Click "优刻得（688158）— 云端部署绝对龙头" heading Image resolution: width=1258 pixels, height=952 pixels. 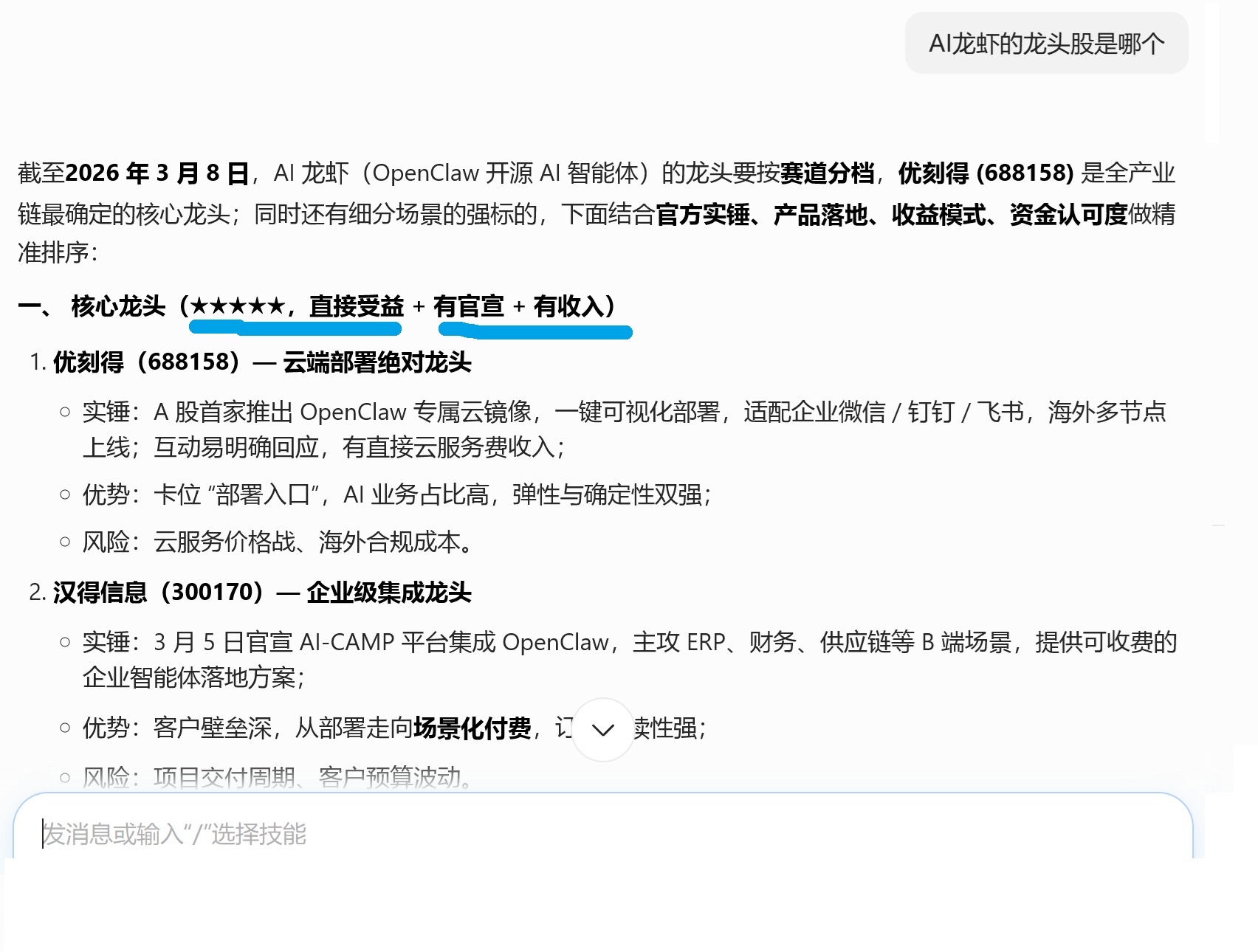[x=262, y=362]
